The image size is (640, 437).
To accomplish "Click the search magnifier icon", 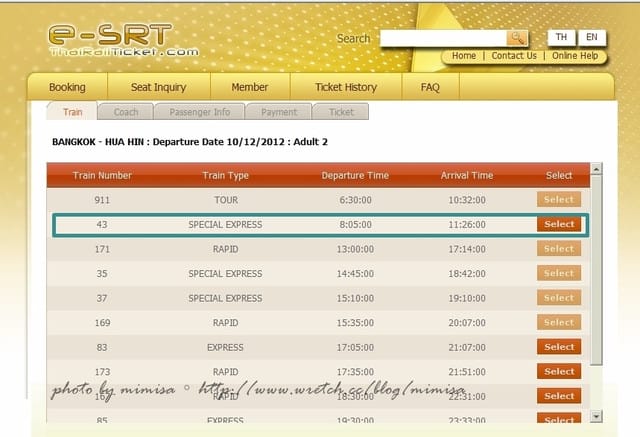I will click(517, 38).
